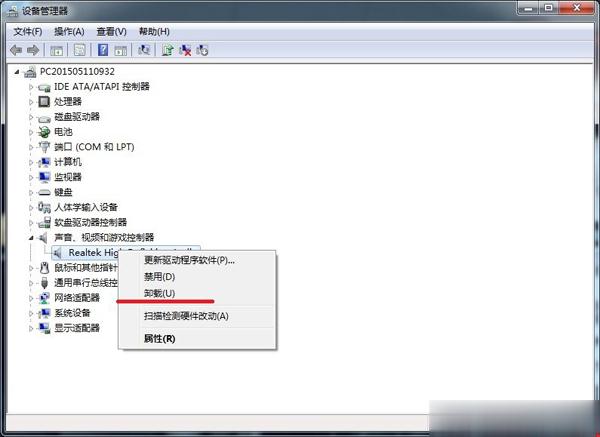Expand the IDE ATA/ATAPI 控制器 node

[x=32, y=87]
